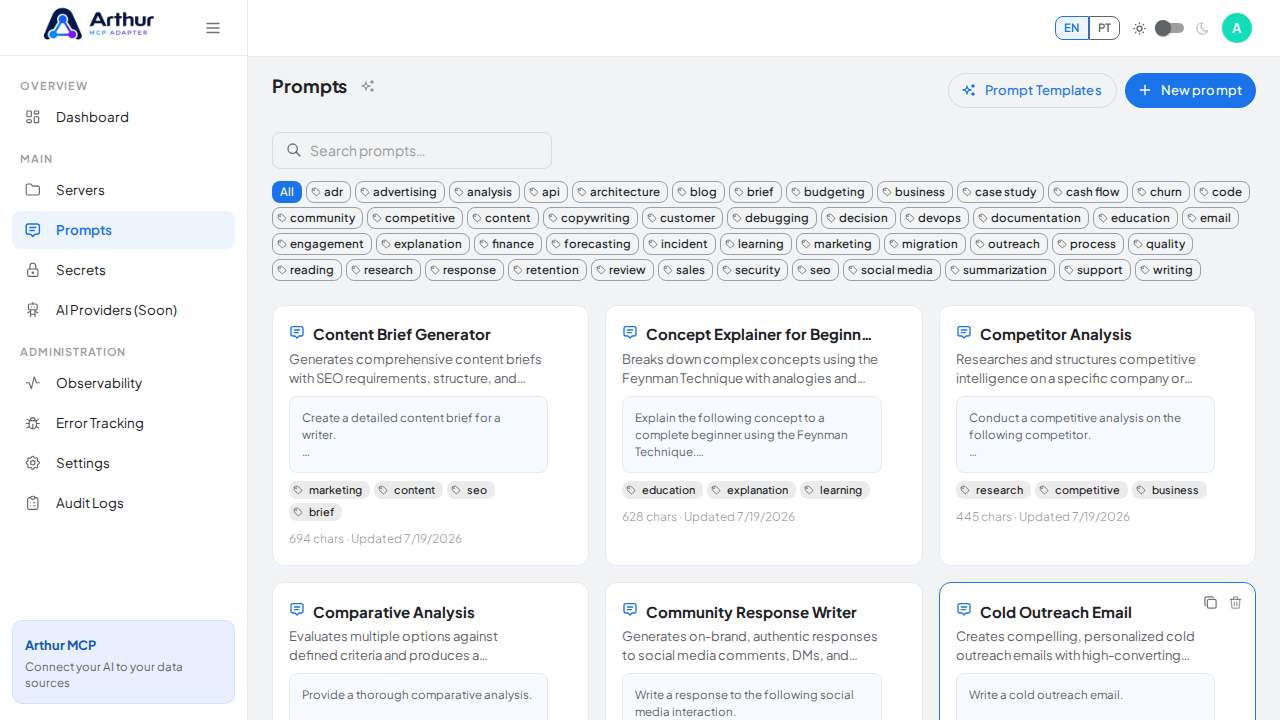Collapse the sidebar with the hamburger icon
Image resolution: width=1280 pixels, height=720 pixels.
213,28
